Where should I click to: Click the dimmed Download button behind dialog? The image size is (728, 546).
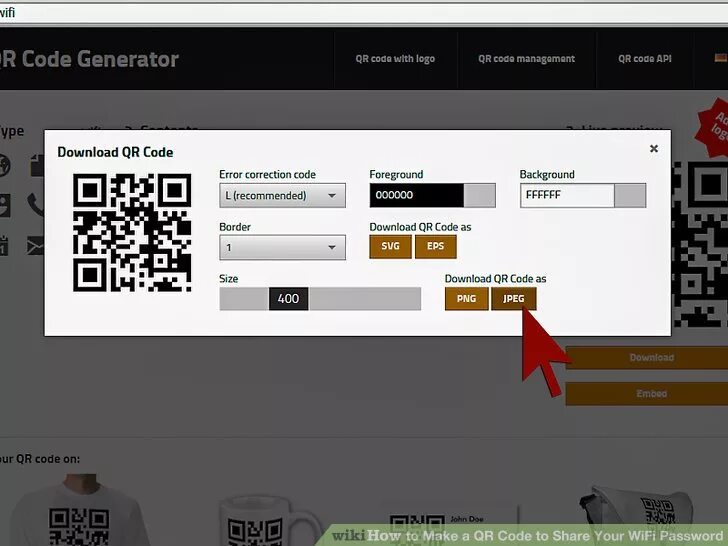647,358
